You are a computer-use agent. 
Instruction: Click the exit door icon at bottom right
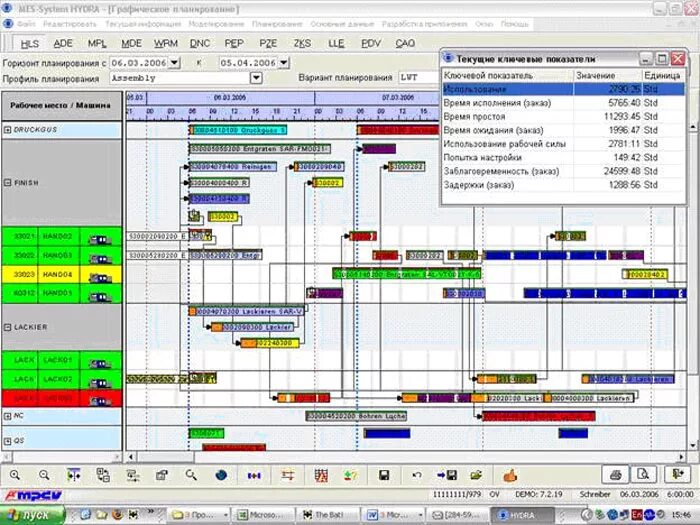678,474
